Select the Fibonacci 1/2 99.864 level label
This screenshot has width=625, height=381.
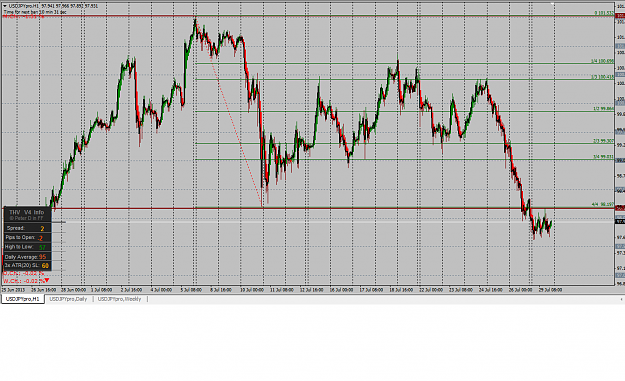point(603,108)
